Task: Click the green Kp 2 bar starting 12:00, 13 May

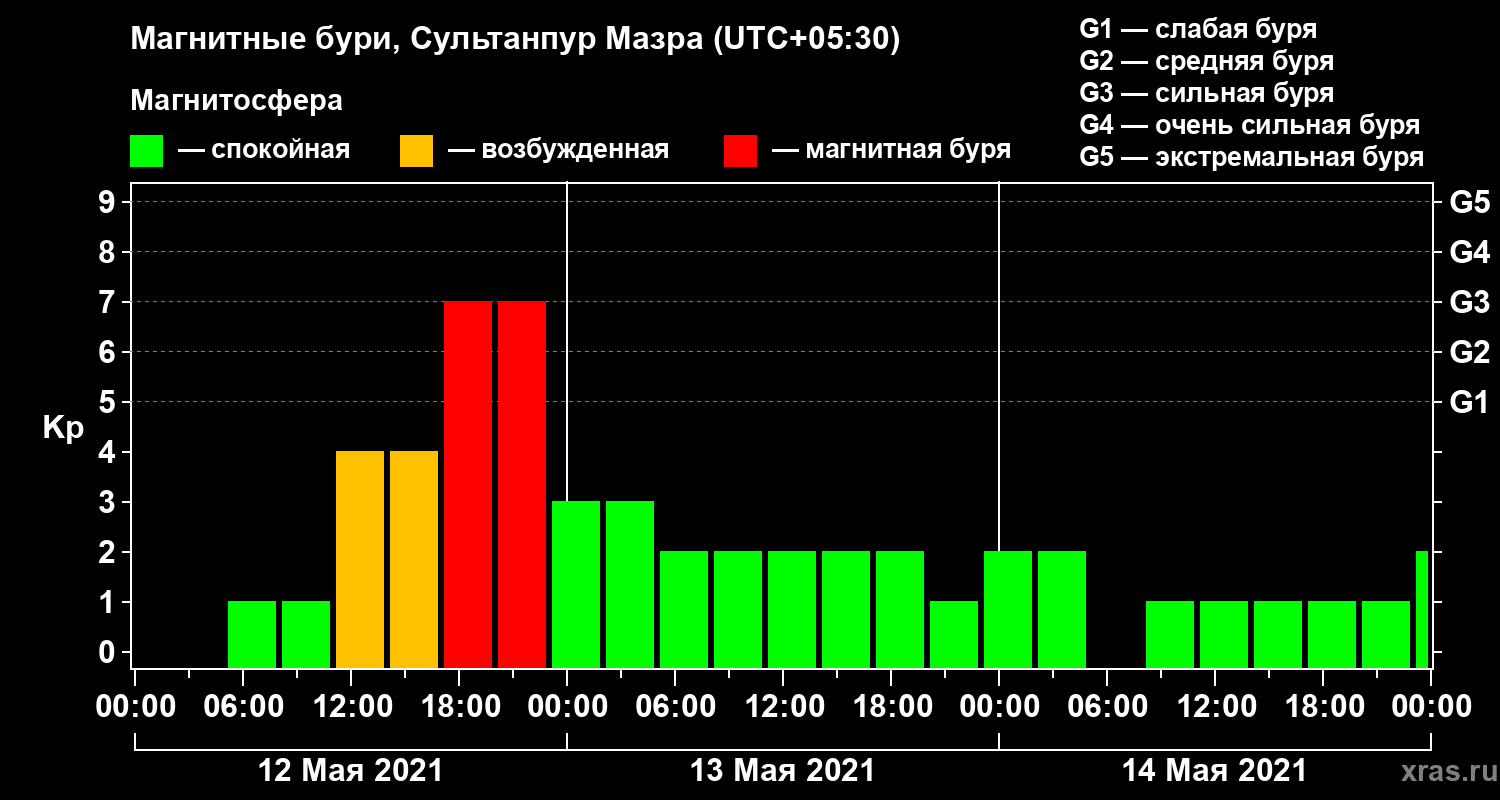Action: click(x=792, y=609)
